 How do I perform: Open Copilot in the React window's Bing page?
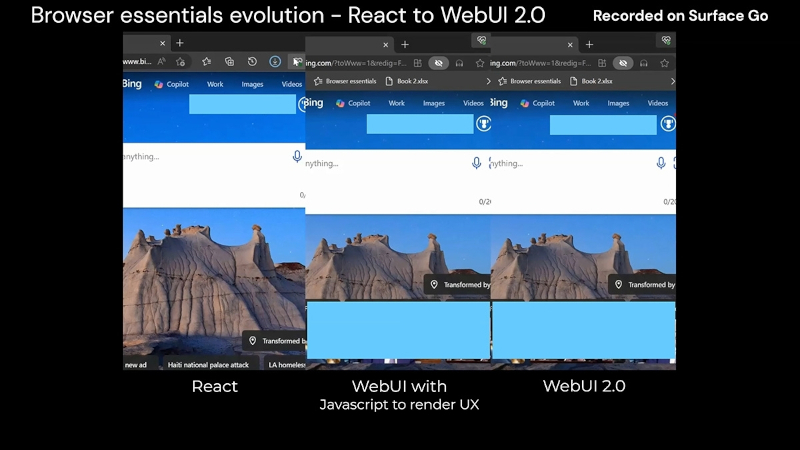(172, 84)
